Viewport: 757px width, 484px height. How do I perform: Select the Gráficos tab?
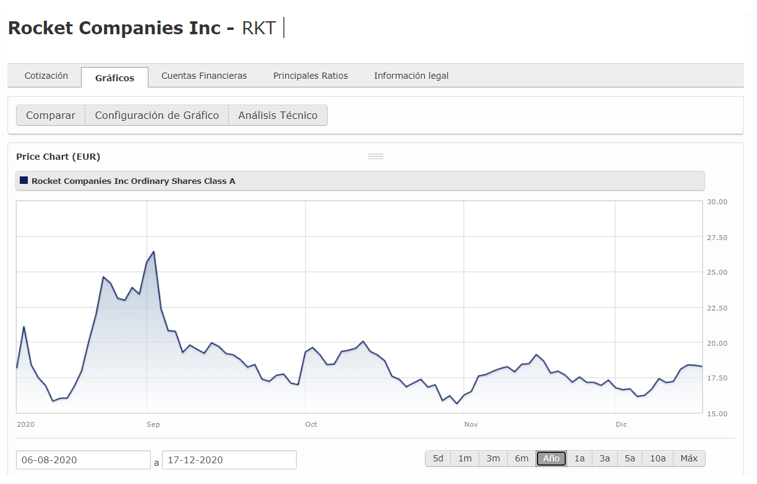(114, 77)
